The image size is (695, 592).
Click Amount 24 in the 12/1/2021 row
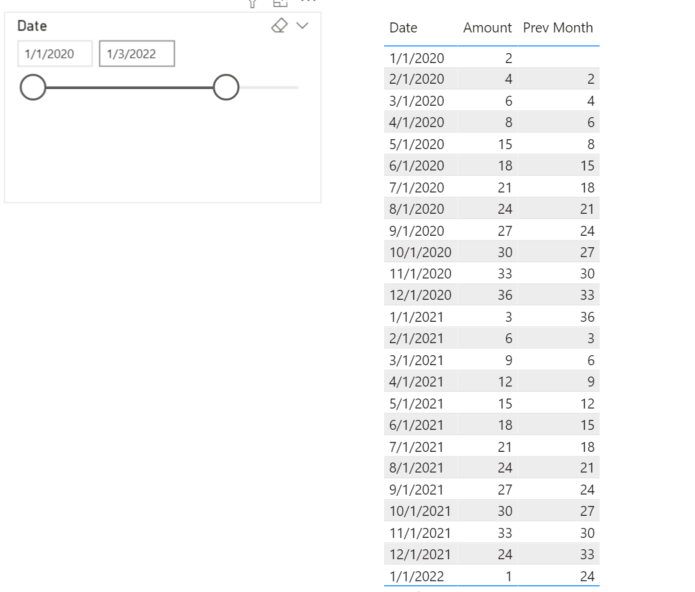click(x=505, y=554)
